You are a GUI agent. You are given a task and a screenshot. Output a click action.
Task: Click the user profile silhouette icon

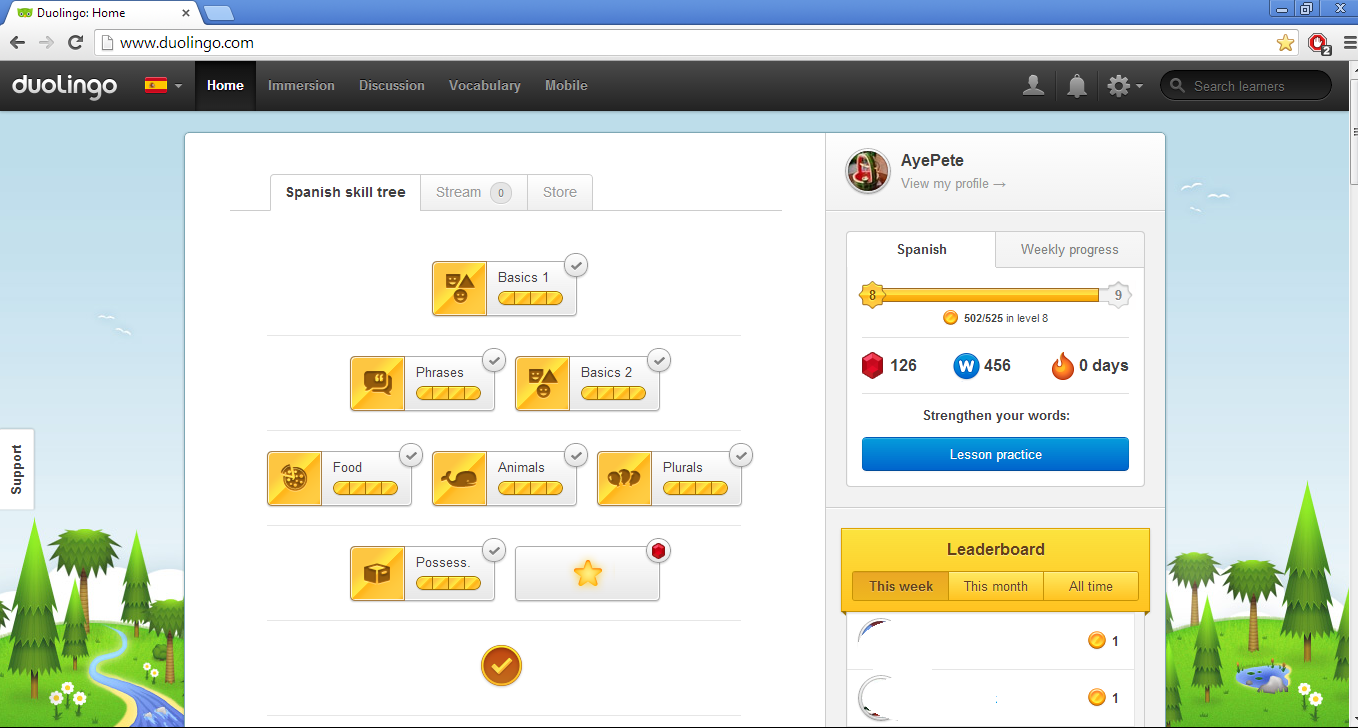1034,86
